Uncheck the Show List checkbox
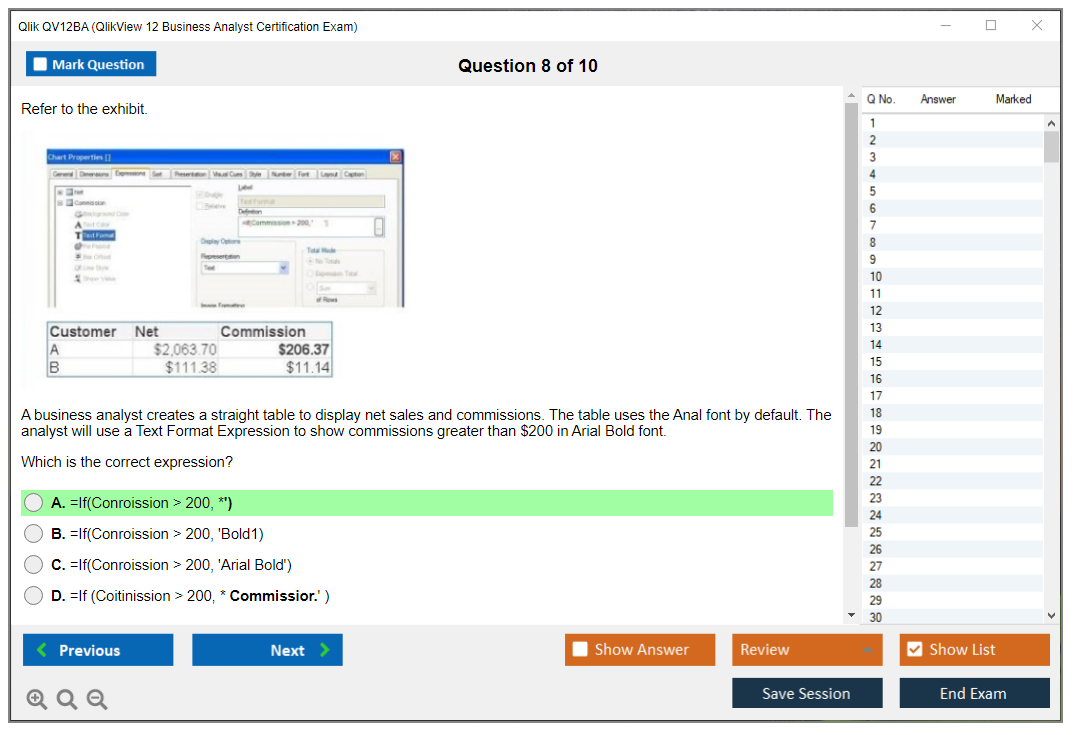The height and width of the screenshot is (735, 1075). tap(914, 650)
